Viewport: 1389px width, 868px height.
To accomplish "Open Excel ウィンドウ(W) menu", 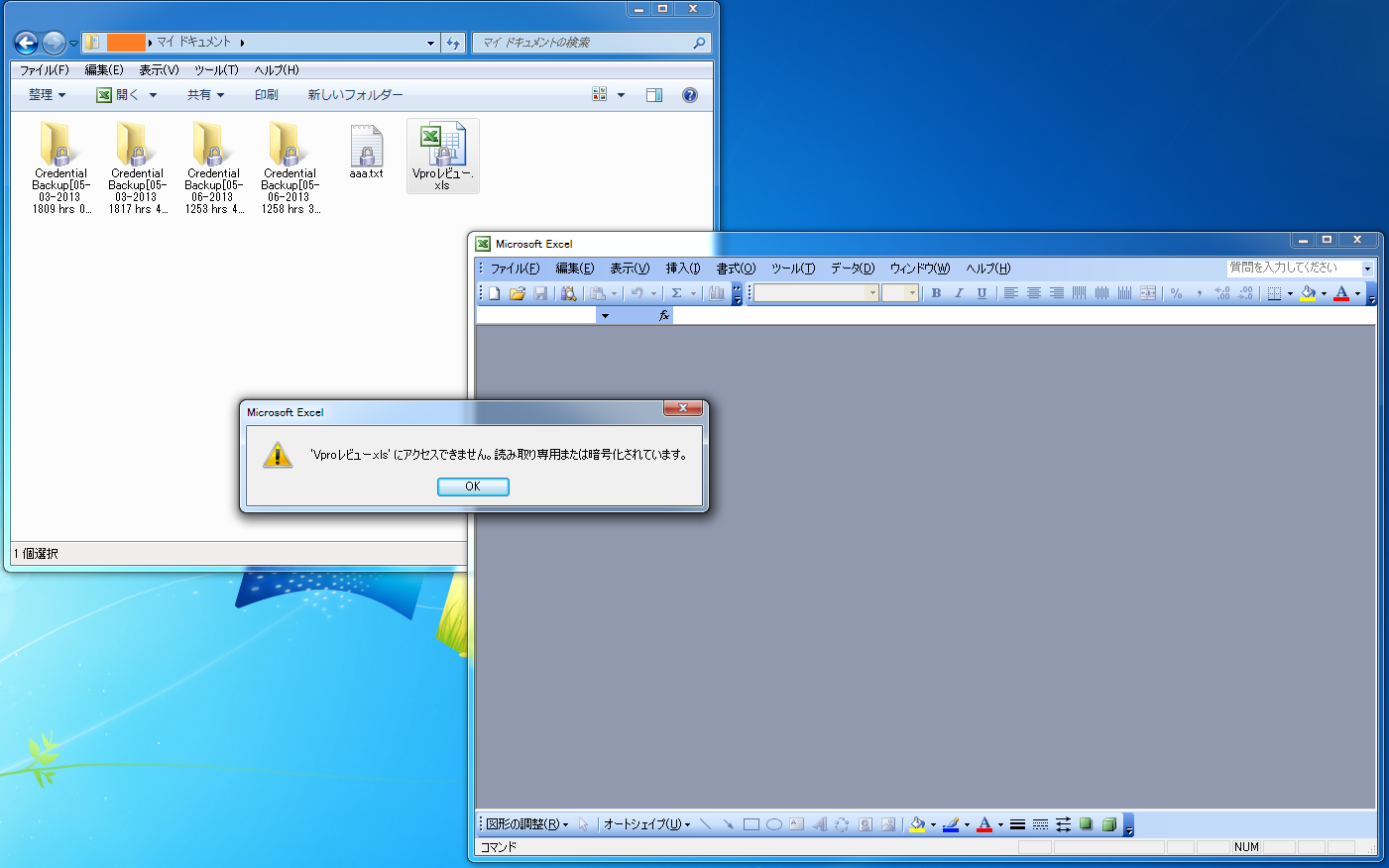I will (920, 269).
